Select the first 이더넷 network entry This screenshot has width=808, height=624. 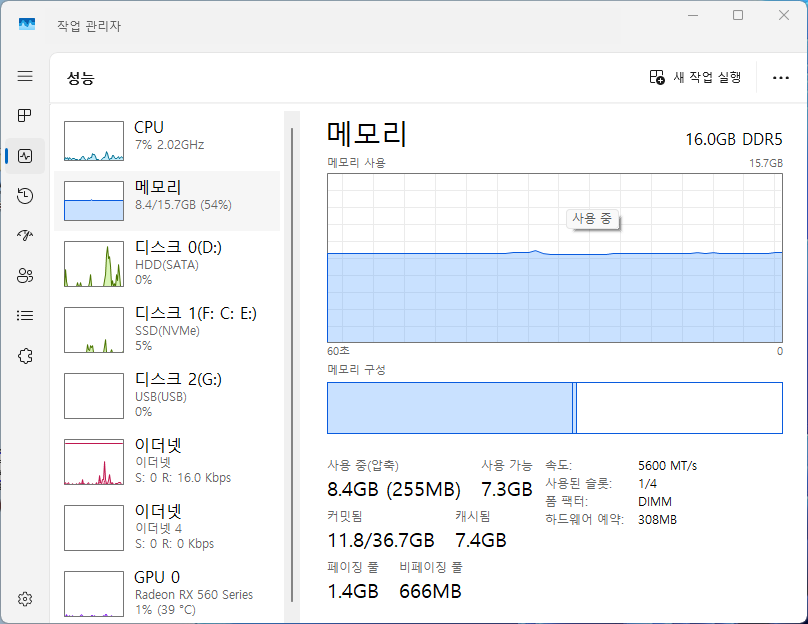coord(167,461)
